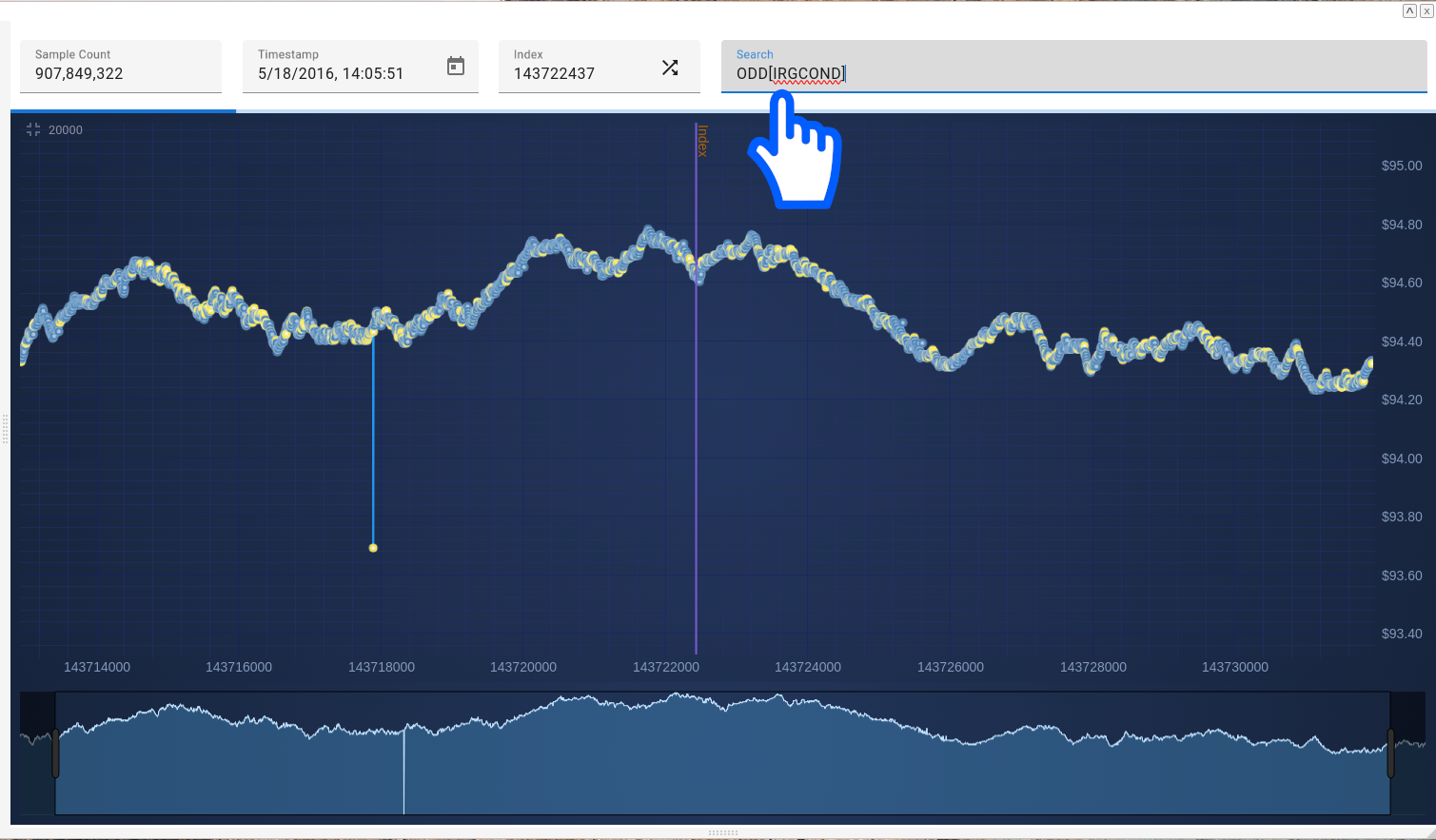Collapse the panel with the caret button

click(1409, 11)
